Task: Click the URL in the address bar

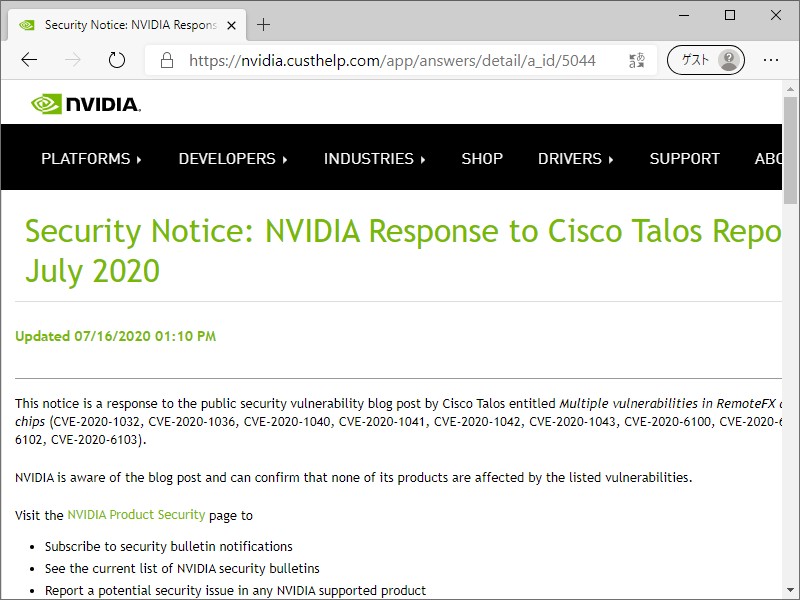Action: pyautogui.click(x=392, y=60)
